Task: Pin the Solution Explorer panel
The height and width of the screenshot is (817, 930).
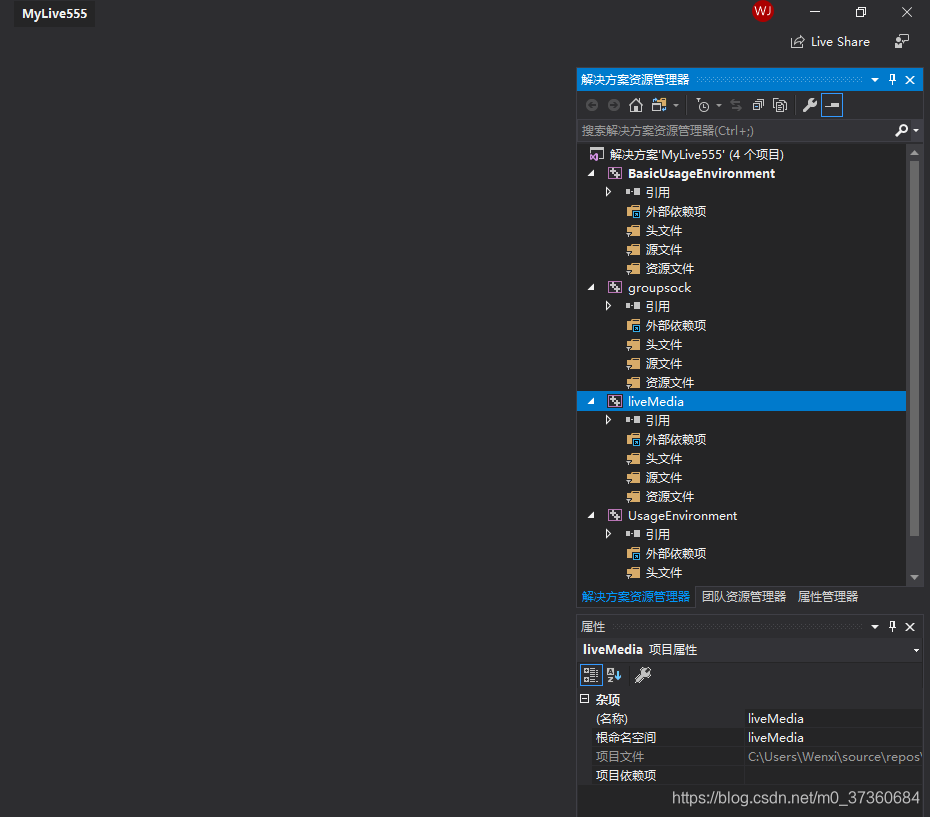Action: (893, 80)
